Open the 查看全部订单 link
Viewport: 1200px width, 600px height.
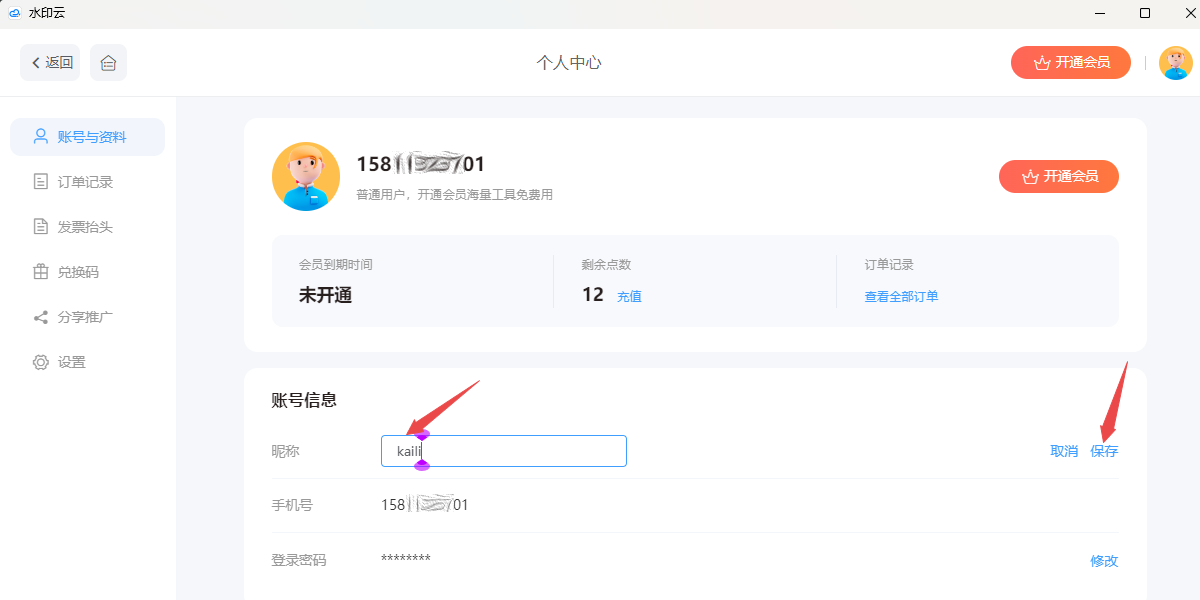click(x=901, y=296)
